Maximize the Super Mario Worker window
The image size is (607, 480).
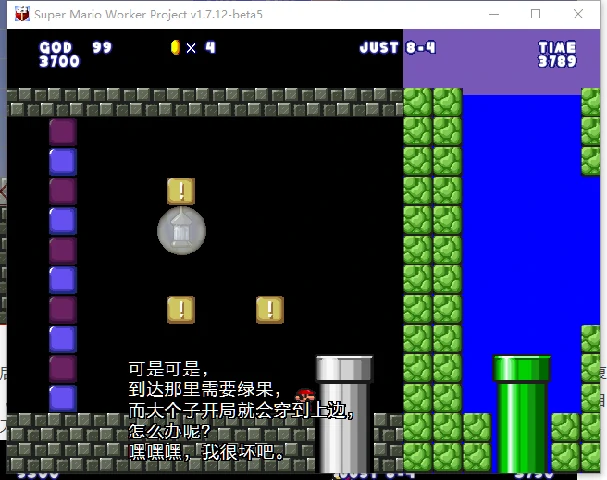(535, 14)
